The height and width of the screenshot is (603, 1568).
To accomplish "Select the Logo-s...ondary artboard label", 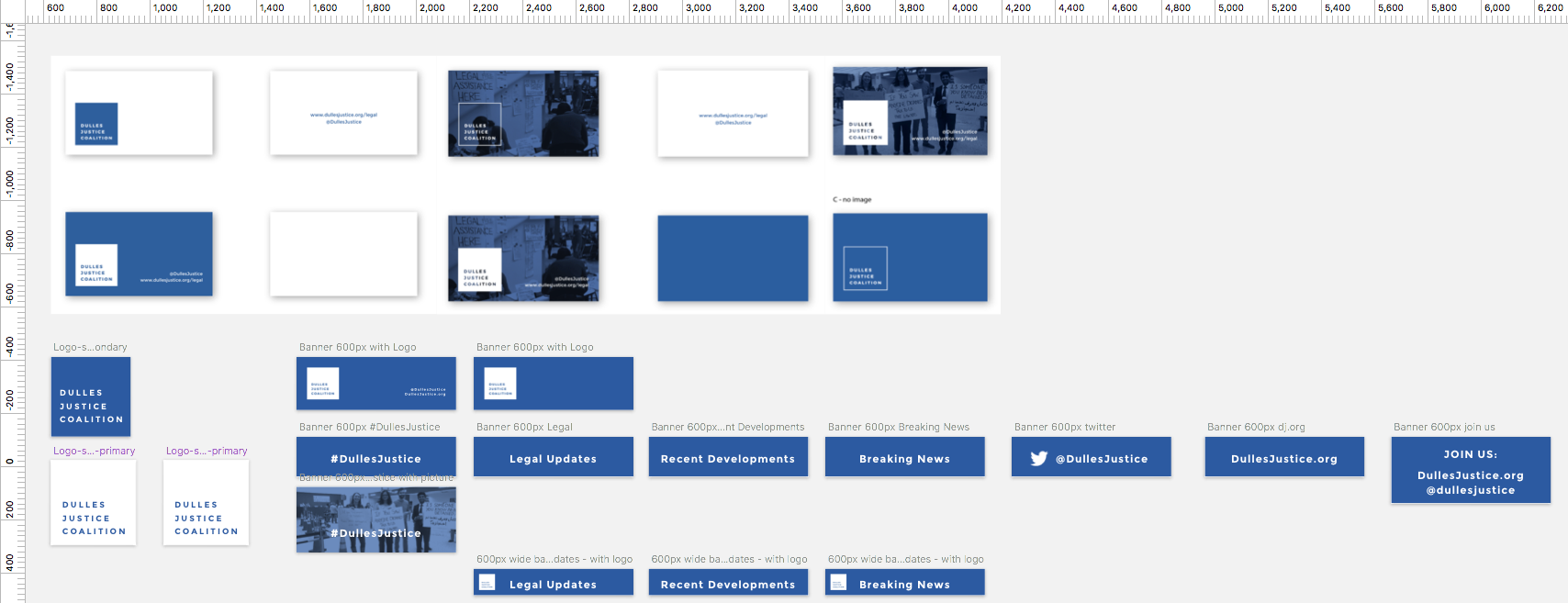I will pyautogui.click(x=90, y=347).
